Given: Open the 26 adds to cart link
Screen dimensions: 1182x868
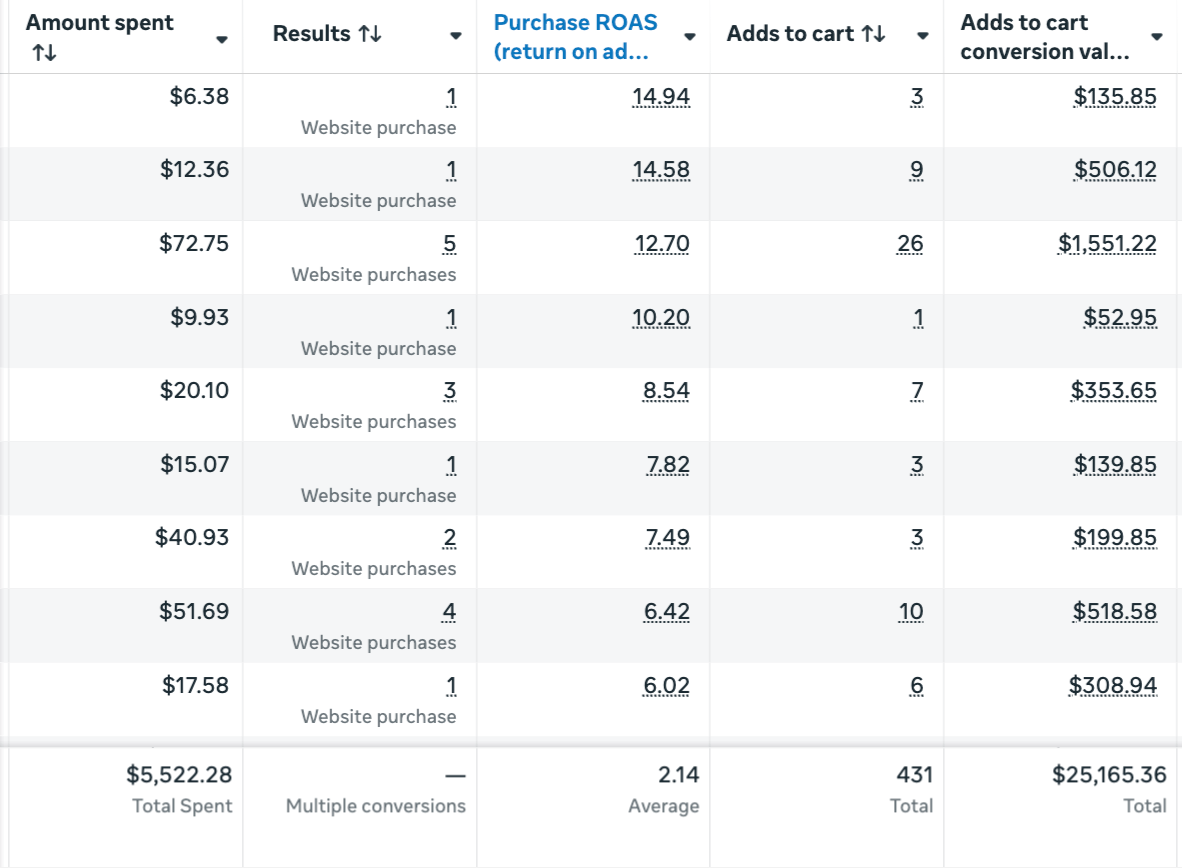Looking at the screenshot, I should [x=910, y=244].
